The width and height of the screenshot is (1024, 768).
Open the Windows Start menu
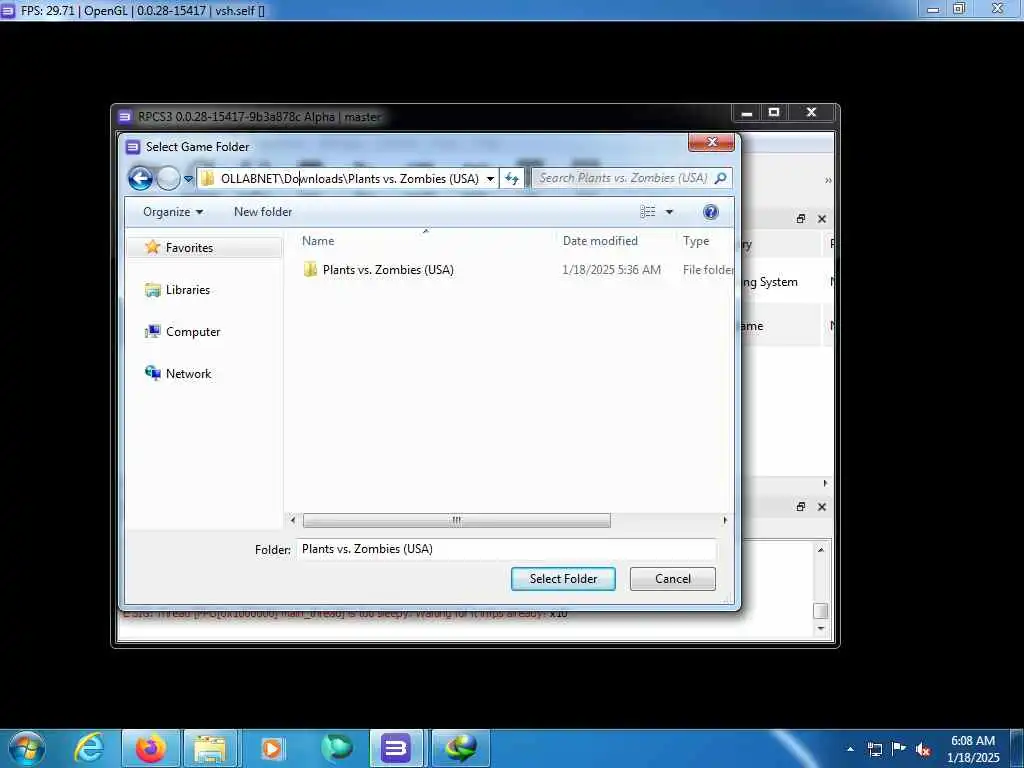coord(27,748)
